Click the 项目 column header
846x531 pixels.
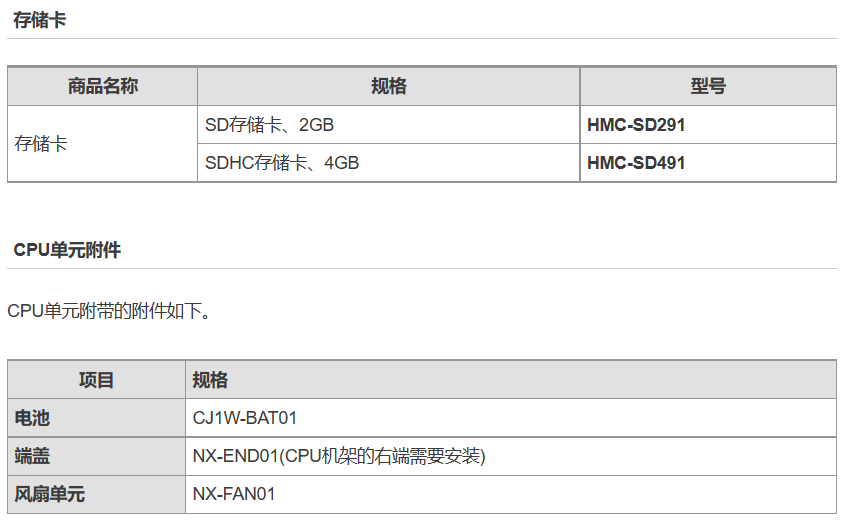pyautogui.click(x=97, y=380)
